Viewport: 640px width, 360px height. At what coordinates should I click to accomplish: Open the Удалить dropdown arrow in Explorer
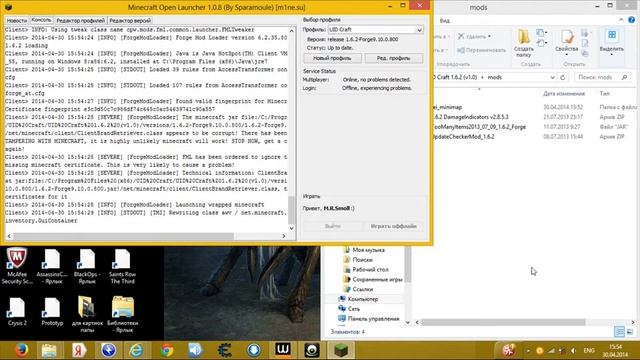pyautogui.click(x=489, y=36)
